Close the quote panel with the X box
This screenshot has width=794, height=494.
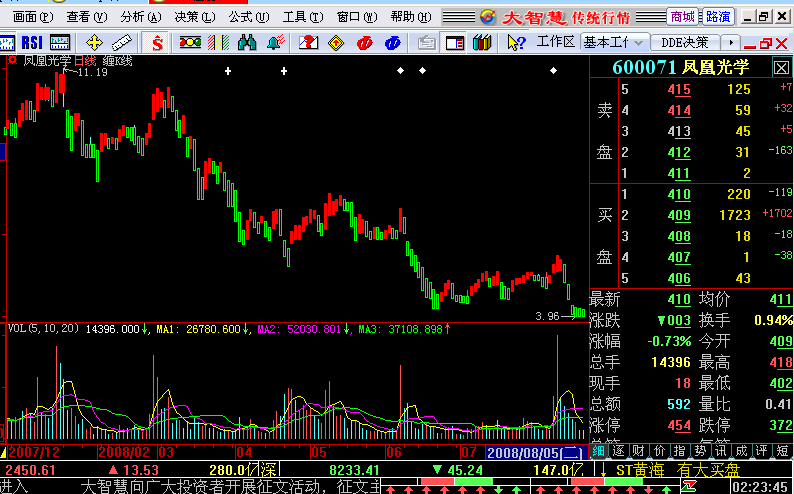781,67
